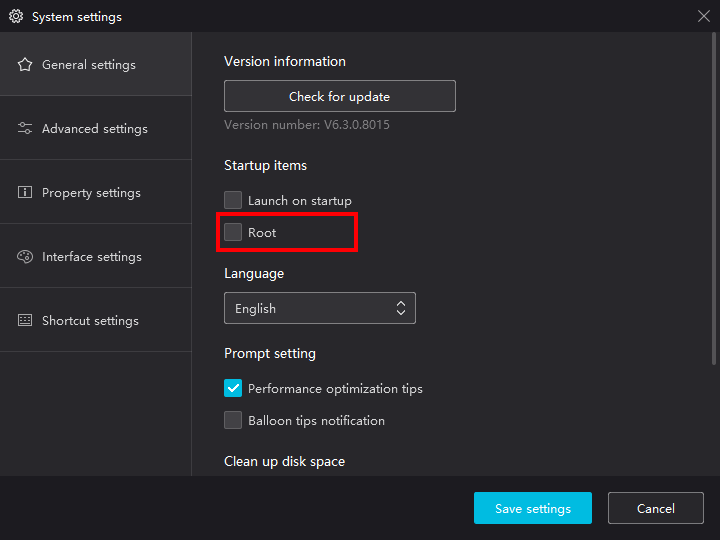The image size is (720, 540).
Task: Click the language dropdown up-down arrows
Action: coord(401,308)
